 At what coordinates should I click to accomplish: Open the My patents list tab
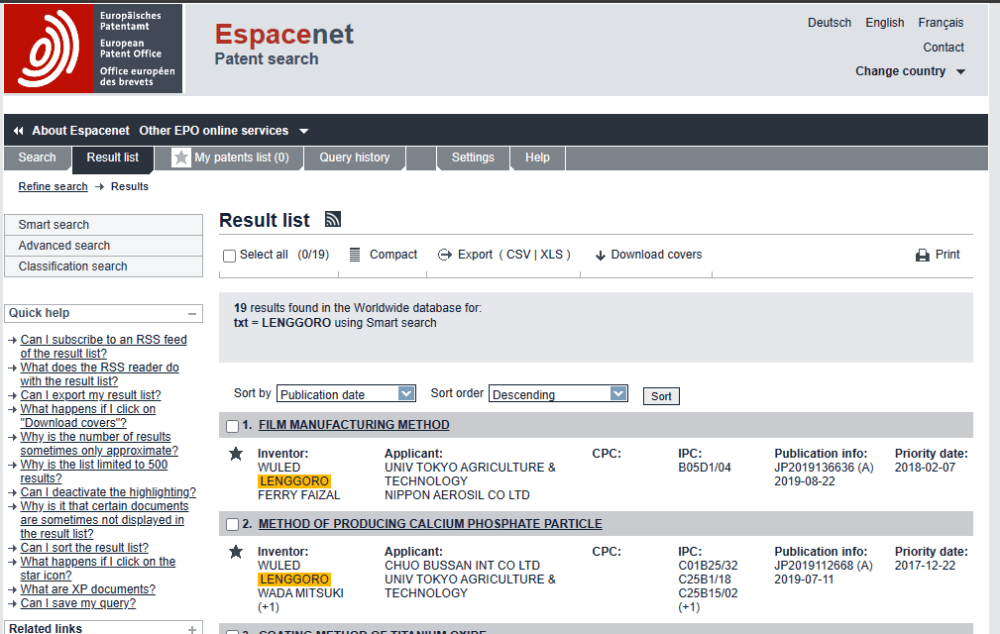point(231,158)
